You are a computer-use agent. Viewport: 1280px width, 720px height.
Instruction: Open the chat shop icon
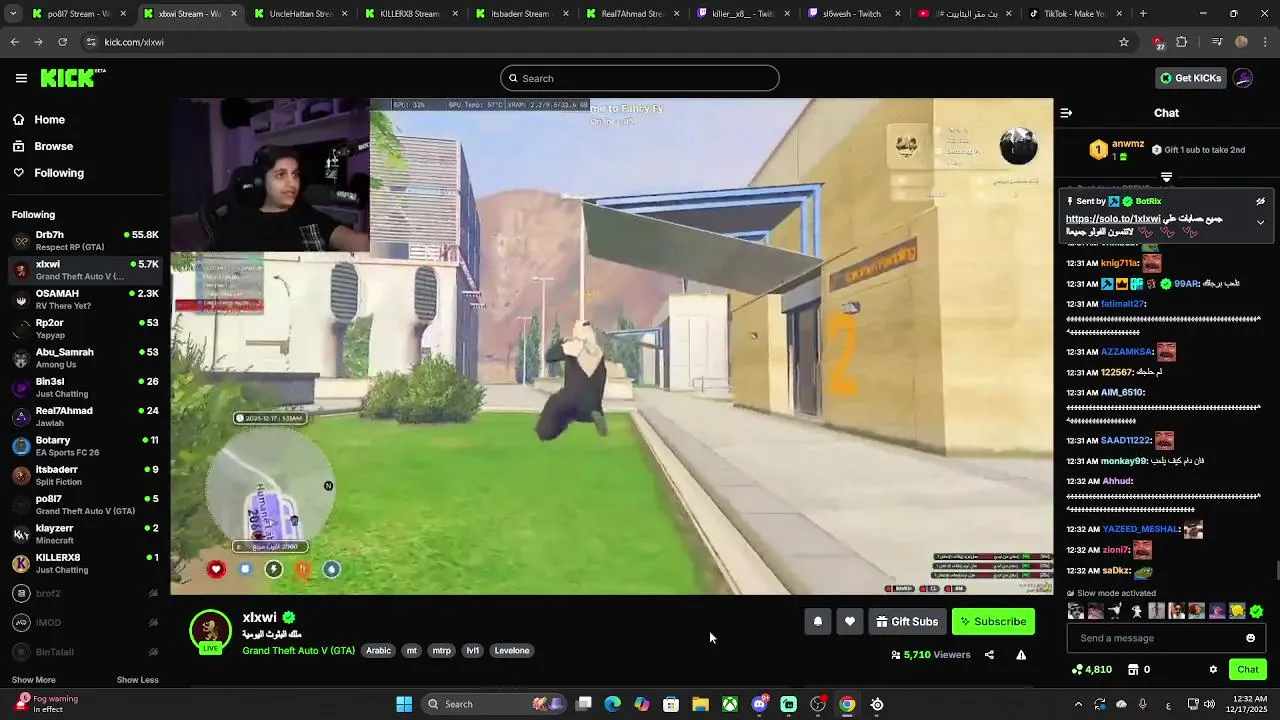(x=1133, y=669)
